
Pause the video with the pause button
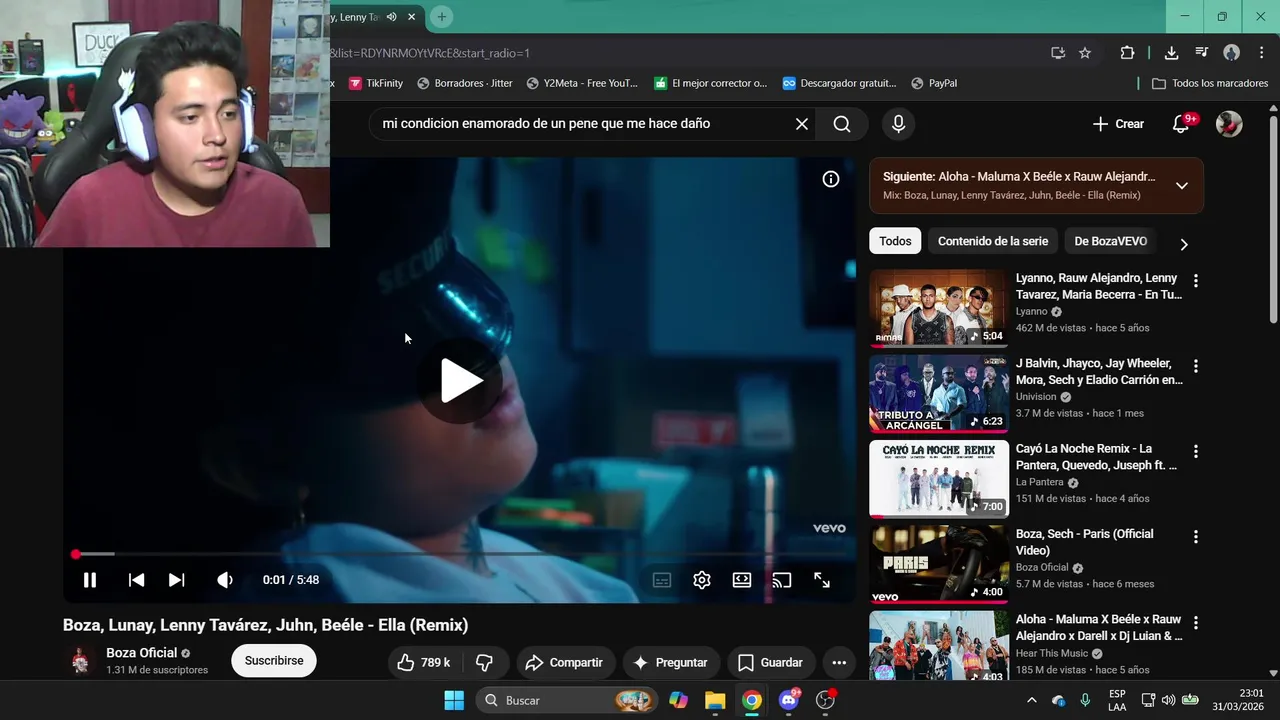tap(89, 580)
